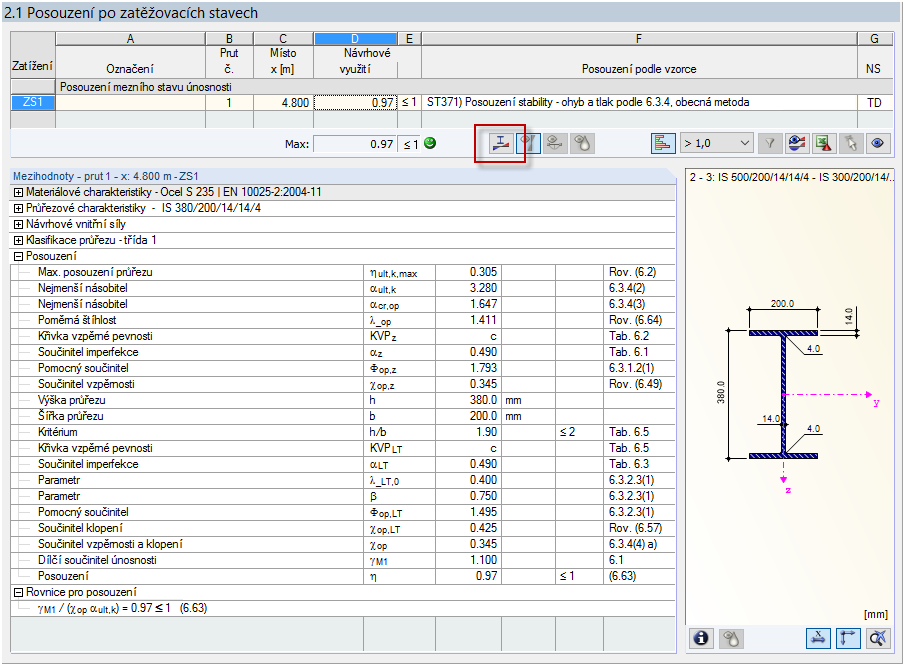Reset the cross-section view zoom
The image size is (905, 666).
[x=877, y=638]
